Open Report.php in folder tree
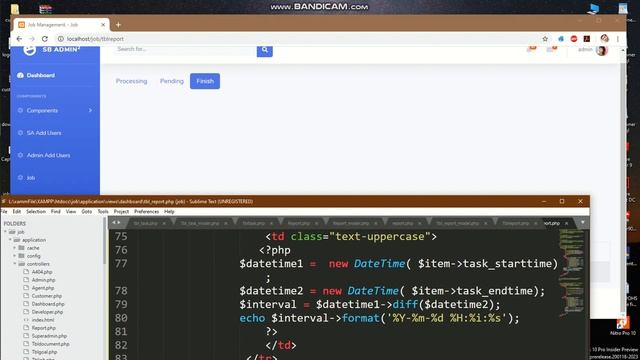This screenshot has width=640, height=360. click(x=43, y=328)
